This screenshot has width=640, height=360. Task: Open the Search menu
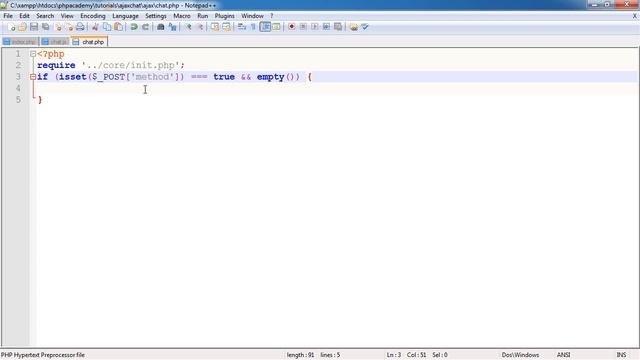point(45,16)
